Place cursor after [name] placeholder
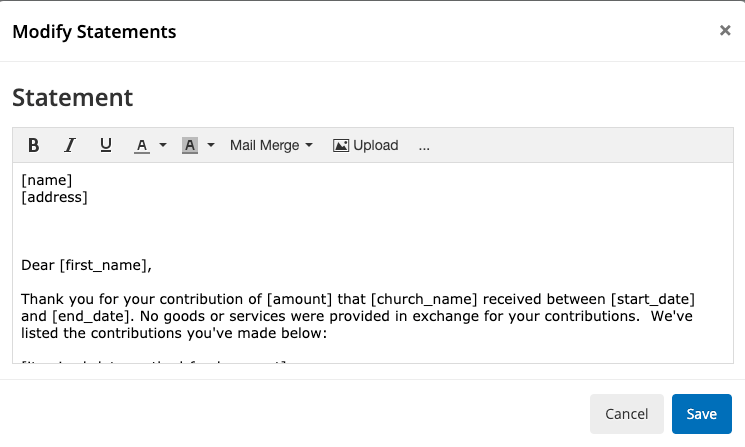Viewport: 745px width, 447px height. coord(73,180)
